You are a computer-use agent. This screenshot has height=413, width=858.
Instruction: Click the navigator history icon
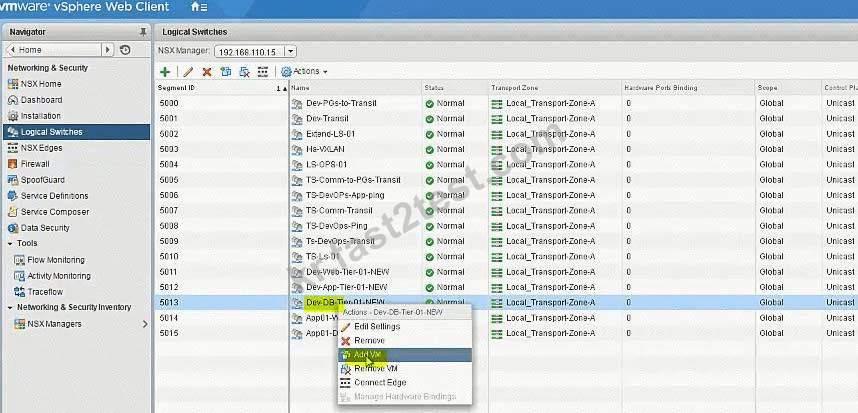pyautogui.click(x=125, y=50)
